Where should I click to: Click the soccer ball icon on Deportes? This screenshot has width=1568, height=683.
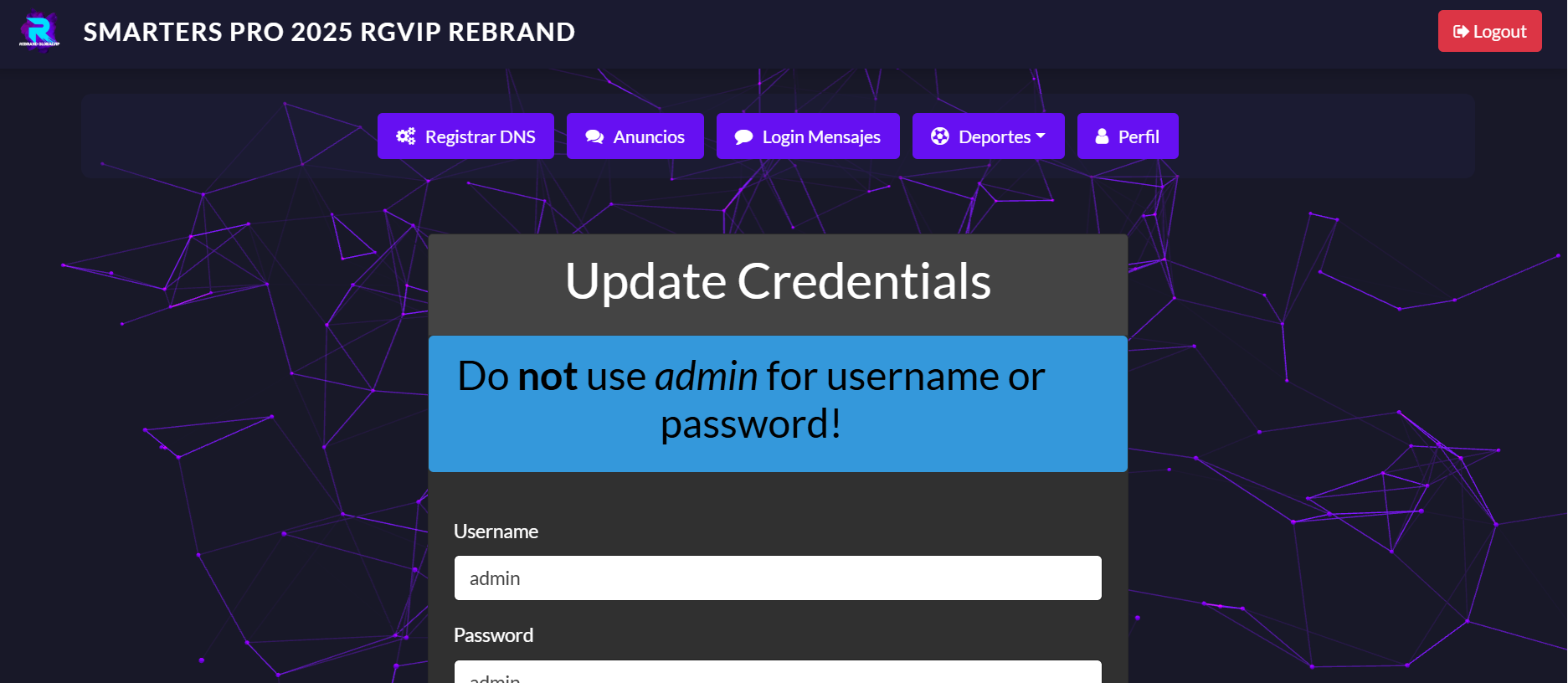pyautogui.click(x=940, y=136)
